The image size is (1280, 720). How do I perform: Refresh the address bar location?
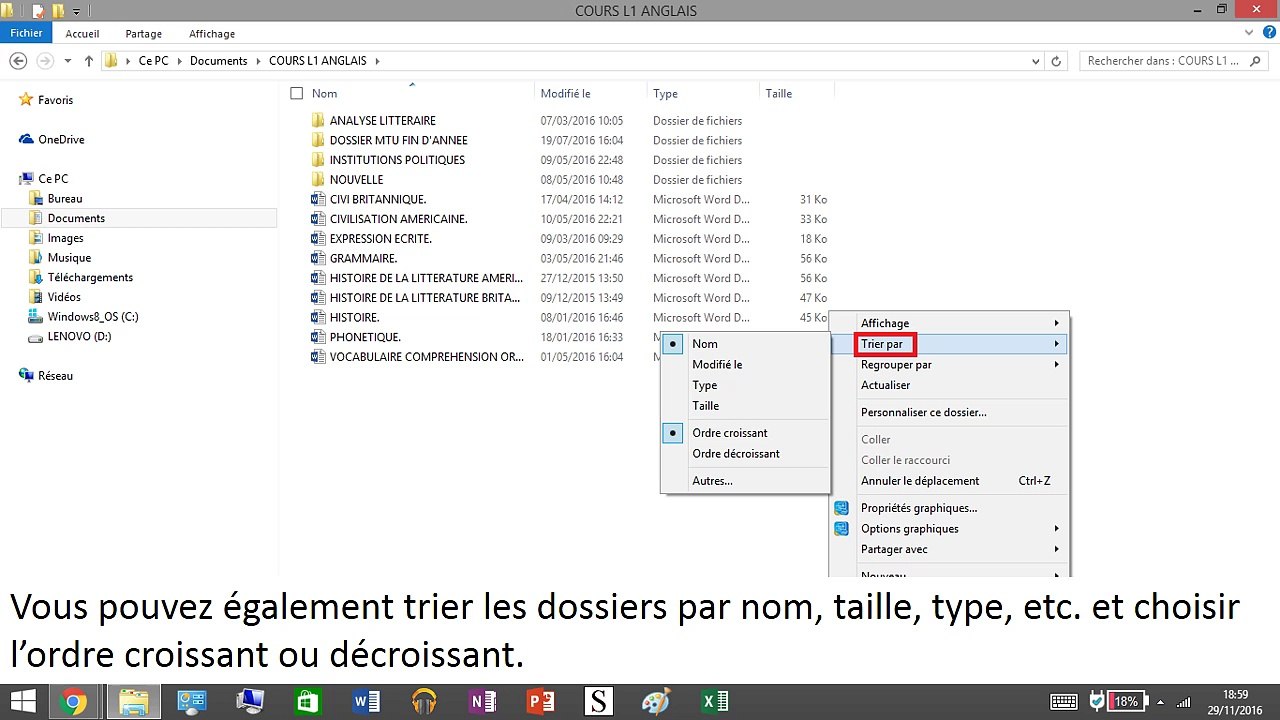[1057, 61]
